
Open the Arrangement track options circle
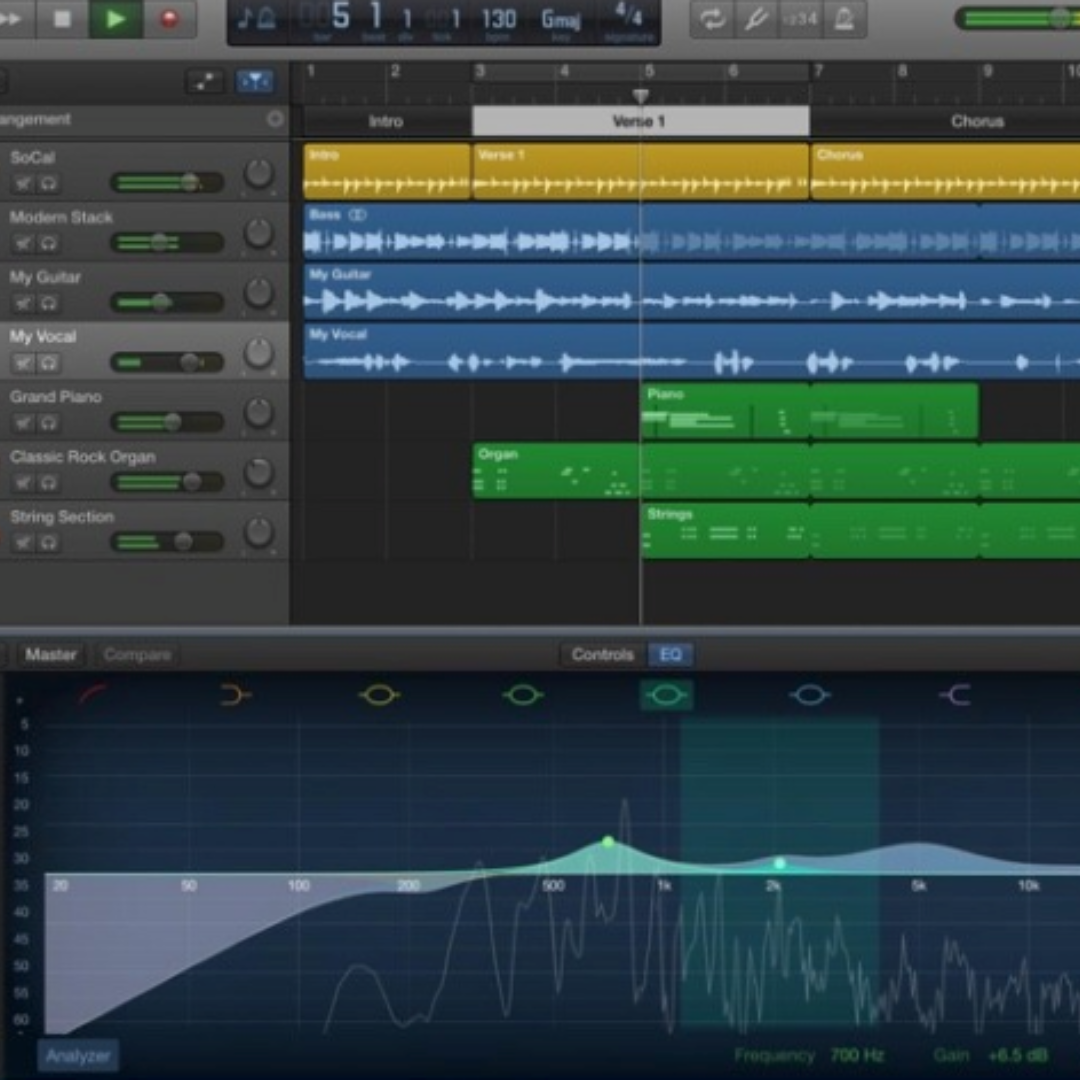[276, 119]
